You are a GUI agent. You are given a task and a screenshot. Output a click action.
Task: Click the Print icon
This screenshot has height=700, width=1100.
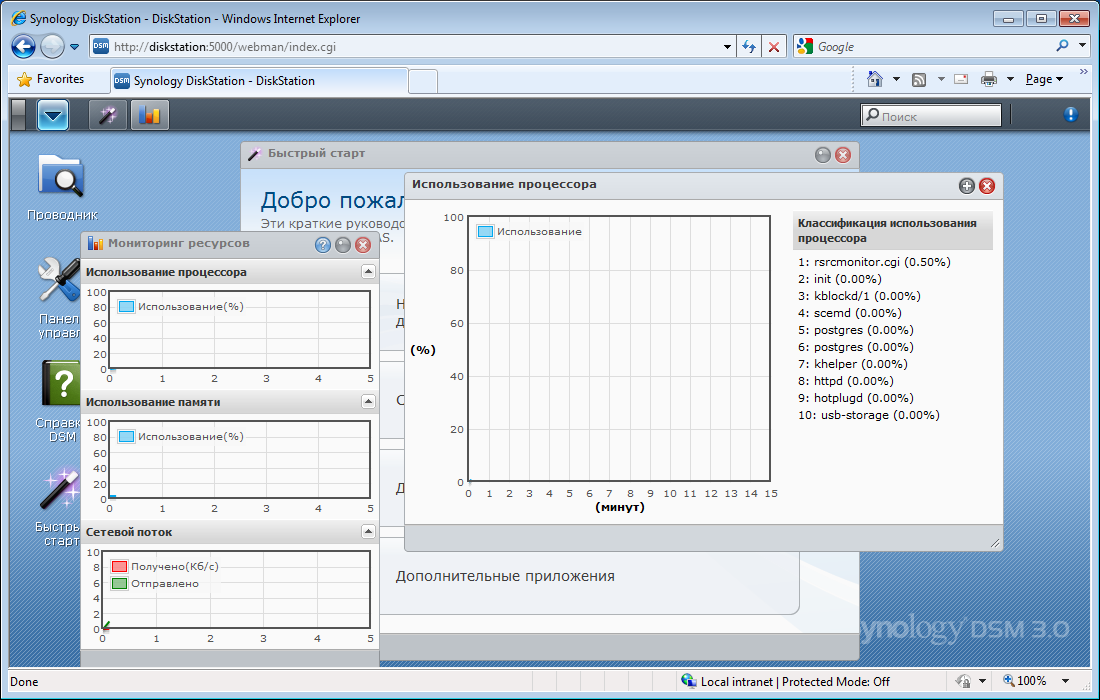pyautogui.click(x=989, y=79)
